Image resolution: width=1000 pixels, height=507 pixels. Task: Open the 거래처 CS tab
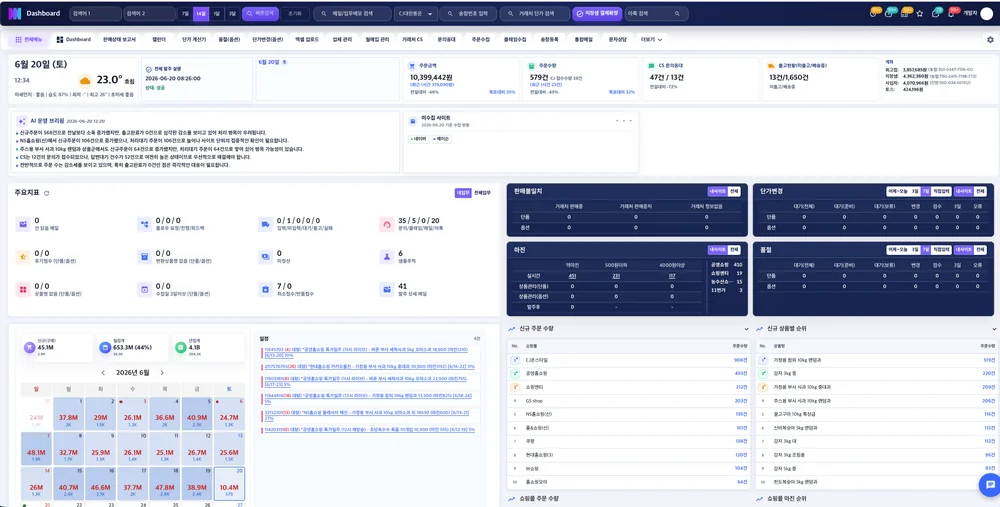(x=412, y=40)
